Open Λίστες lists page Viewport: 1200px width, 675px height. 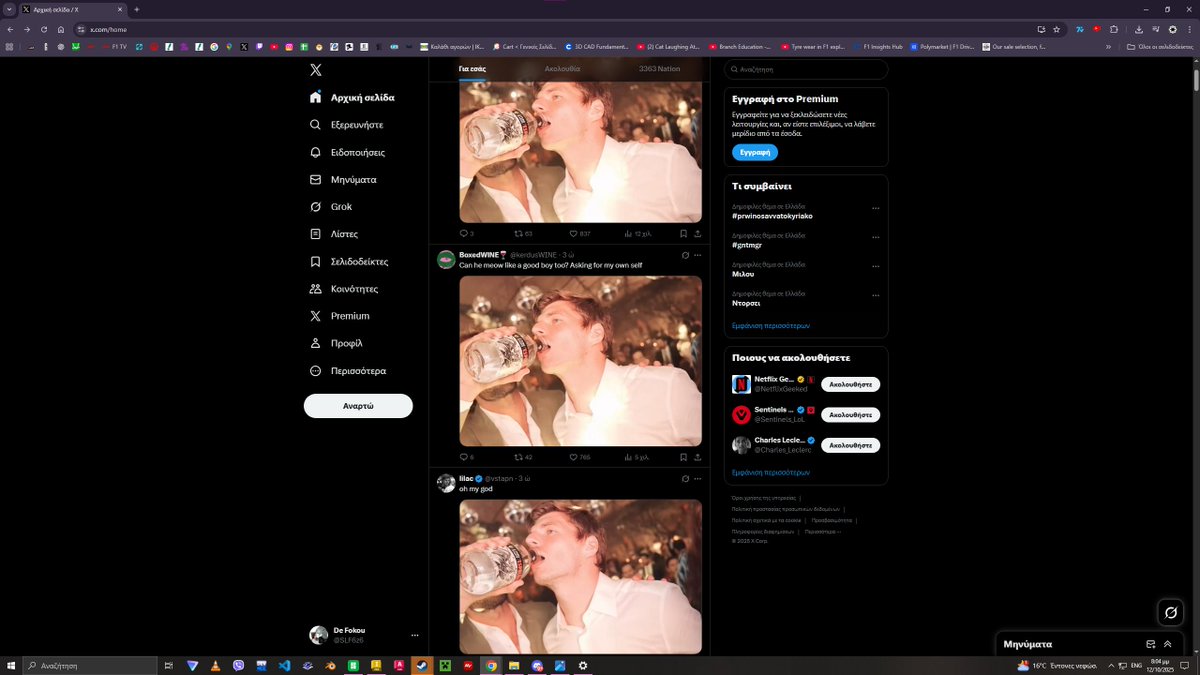click(333, 234)
